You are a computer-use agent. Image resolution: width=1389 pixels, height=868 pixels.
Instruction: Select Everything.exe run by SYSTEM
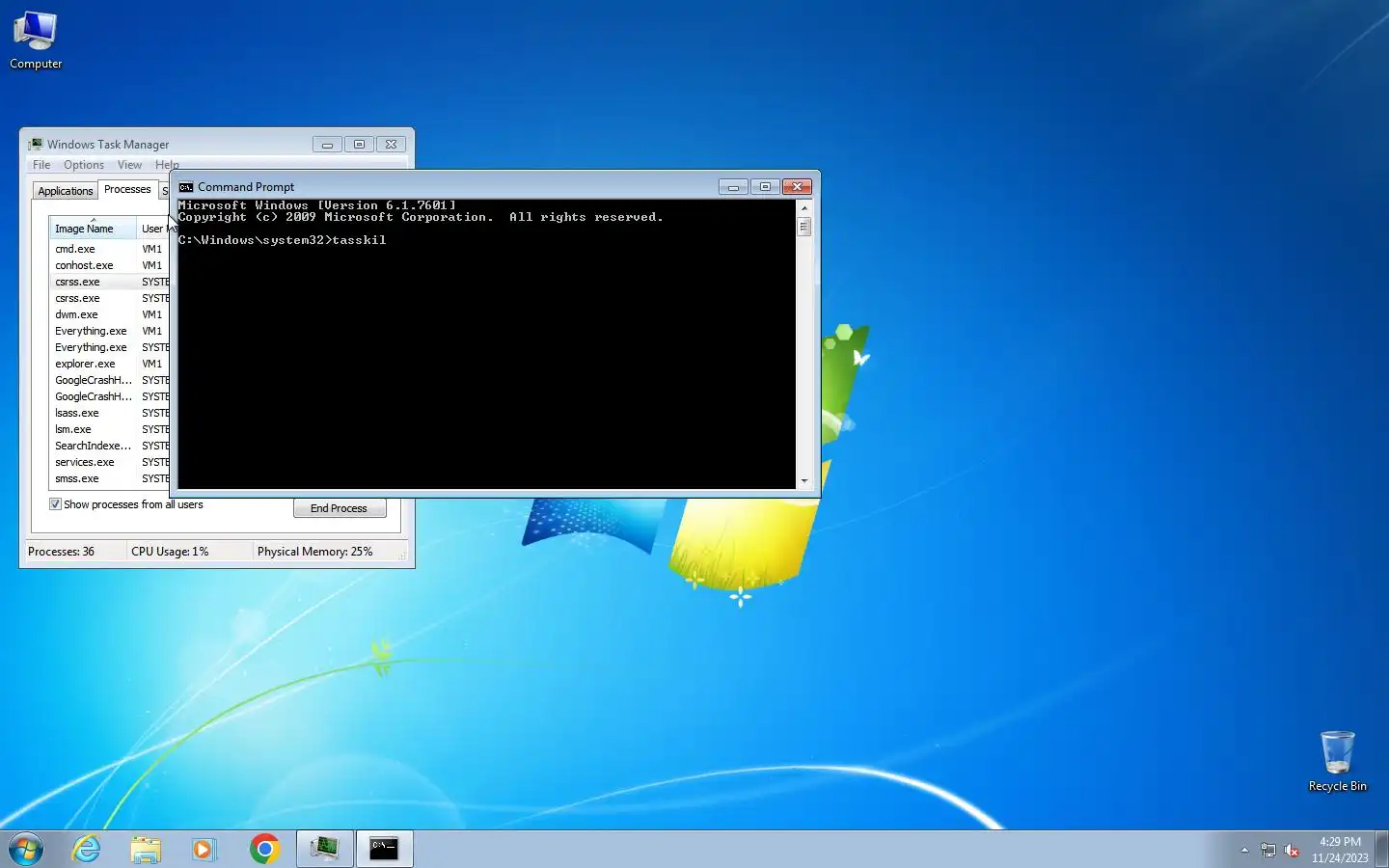click(110, 347)
